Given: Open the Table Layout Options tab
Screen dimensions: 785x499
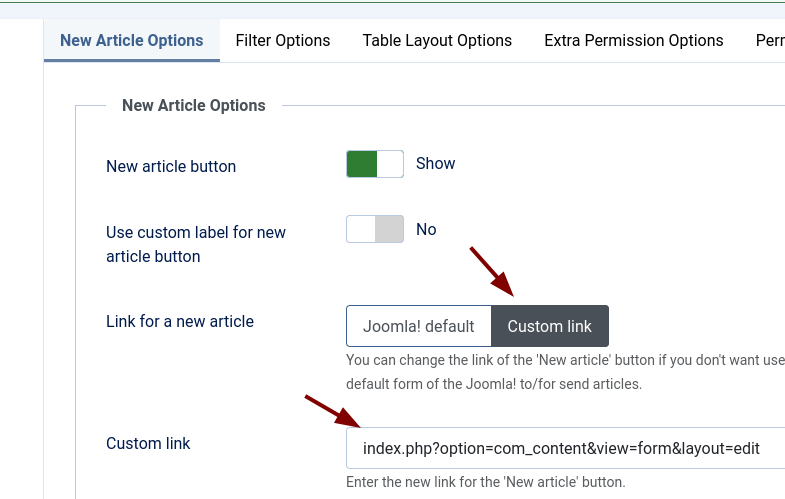Looking at the screenshot, I should [x=437, y=41].
